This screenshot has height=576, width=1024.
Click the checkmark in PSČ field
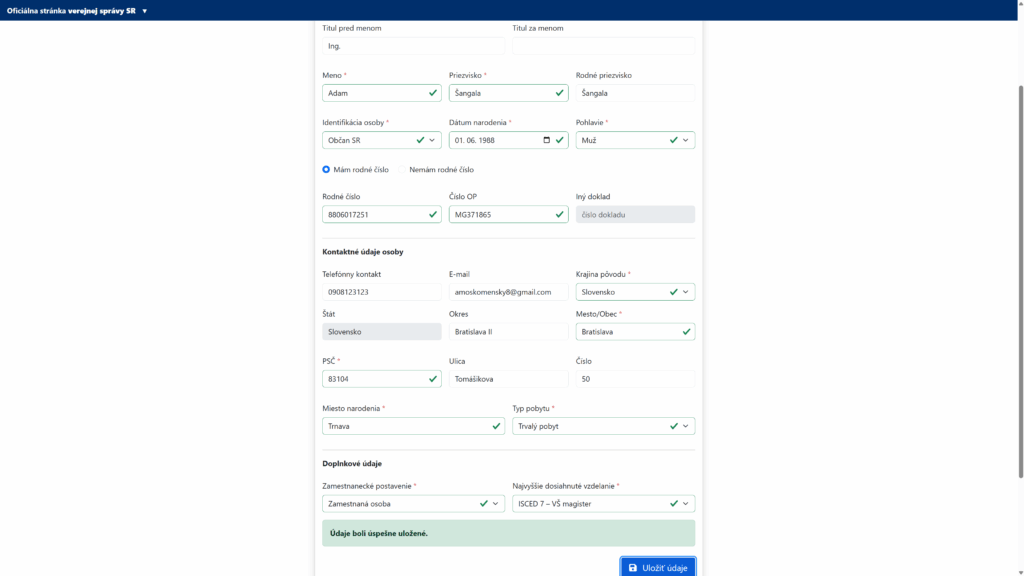[x=433, y=379]
